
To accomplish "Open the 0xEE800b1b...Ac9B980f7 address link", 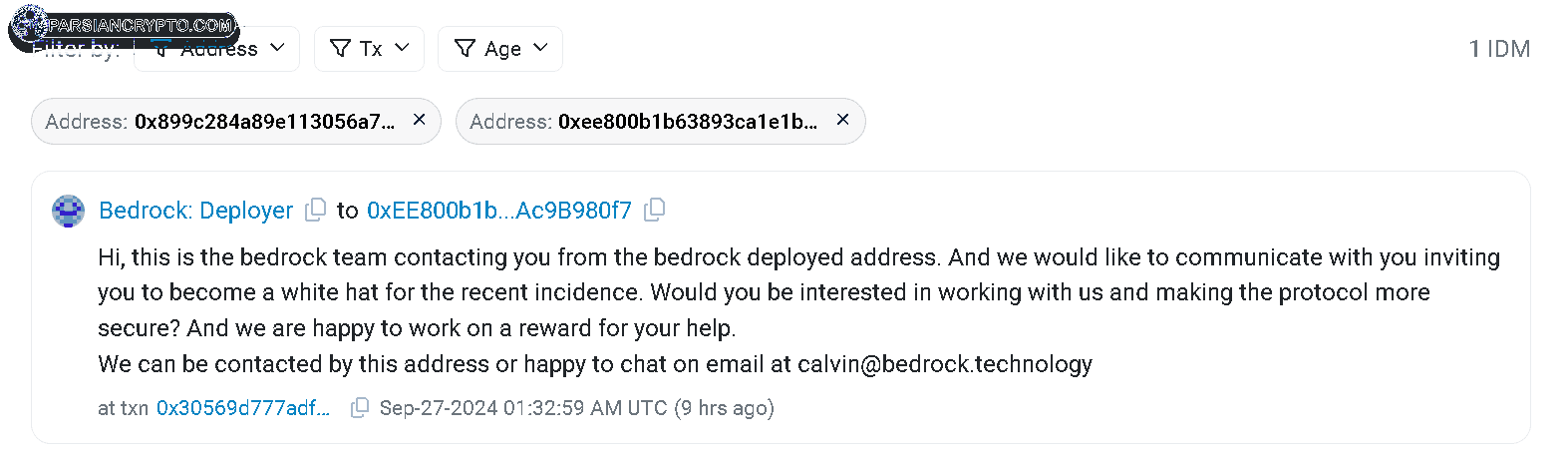I will pyautogui.click(x=499, y=211).
